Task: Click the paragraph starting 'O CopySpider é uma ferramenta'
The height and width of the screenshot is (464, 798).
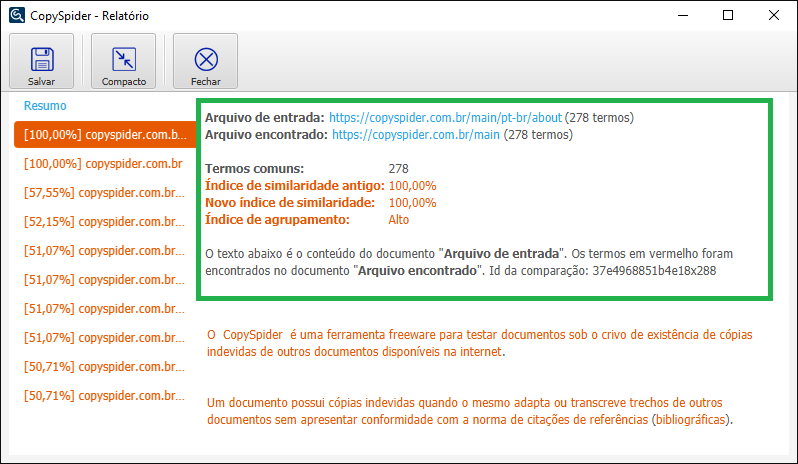Action: pos(479,343)
